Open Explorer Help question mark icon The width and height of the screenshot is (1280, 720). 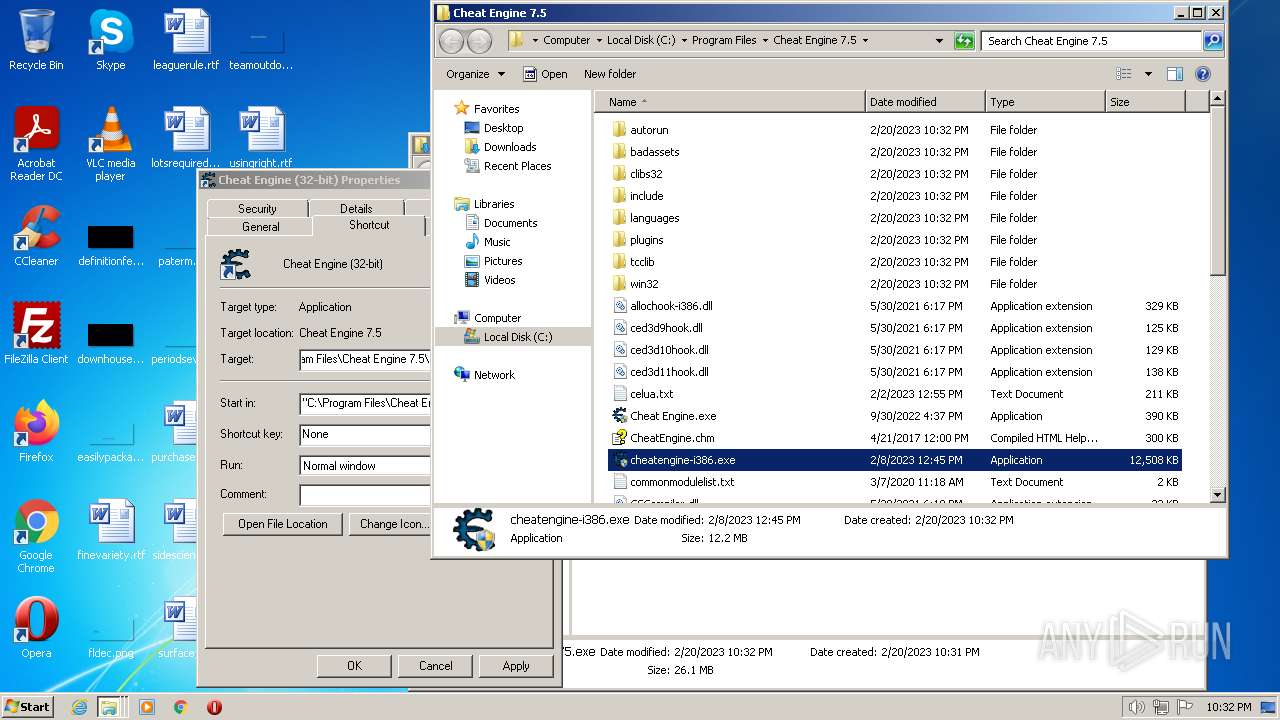[1203, 74]
